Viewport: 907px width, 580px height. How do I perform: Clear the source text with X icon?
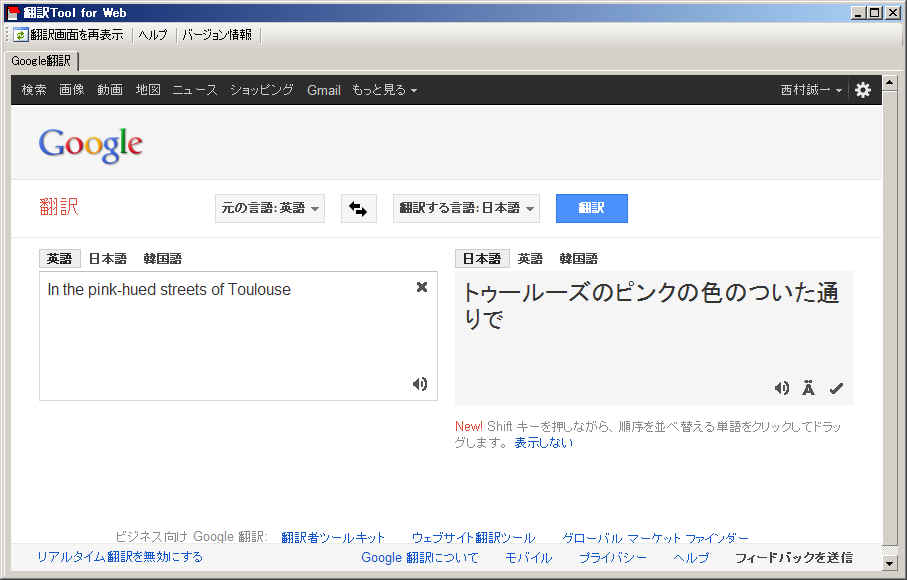(422, 287)
